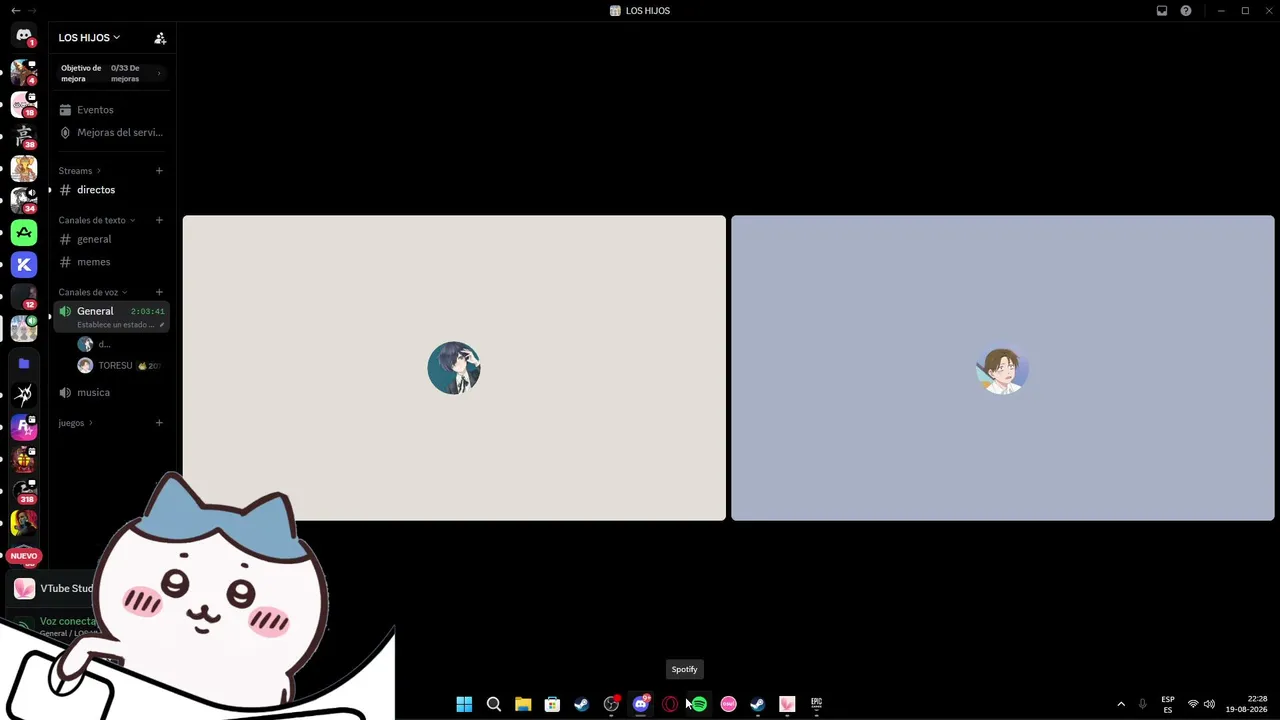1280x720 pixels.
Task: Expand the Streams category
Action: point(80,171)
